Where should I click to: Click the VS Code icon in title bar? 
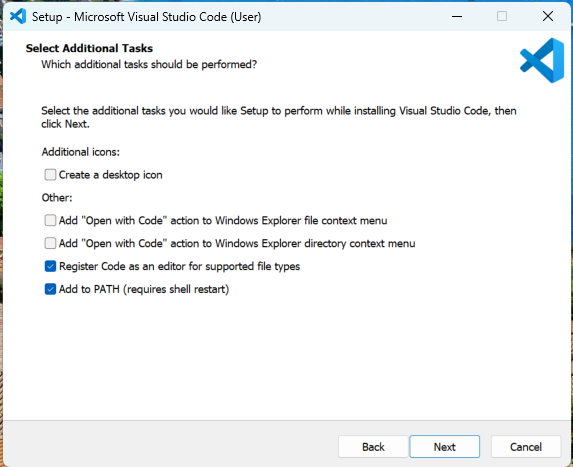pyautogui.click(x=18, y=16)
